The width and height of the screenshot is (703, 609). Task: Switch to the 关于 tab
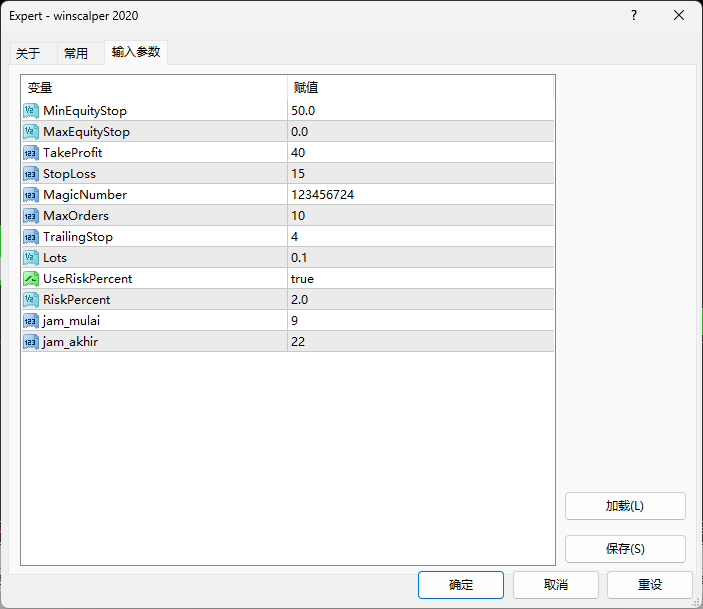coord(28,54)
